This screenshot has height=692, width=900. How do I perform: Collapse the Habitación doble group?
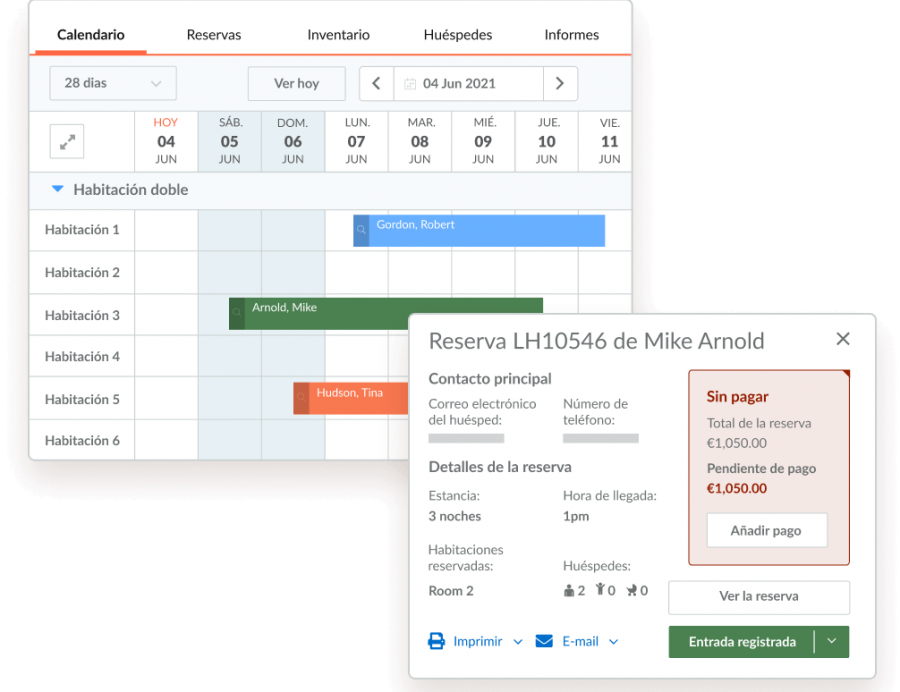(x=58, y=189)
